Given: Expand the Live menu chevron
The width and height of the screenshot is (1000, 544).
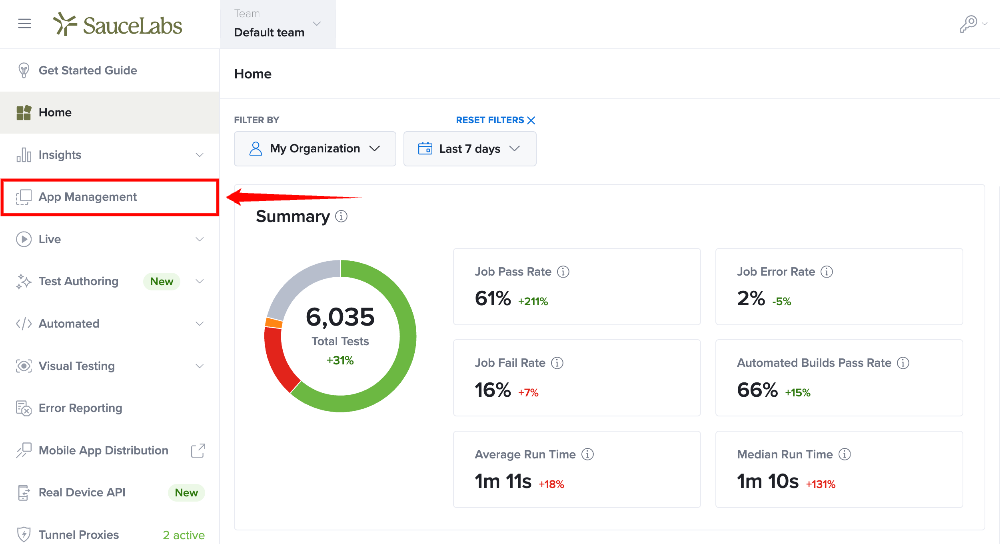Looking at the screenshot, I should tap(200, 239).
